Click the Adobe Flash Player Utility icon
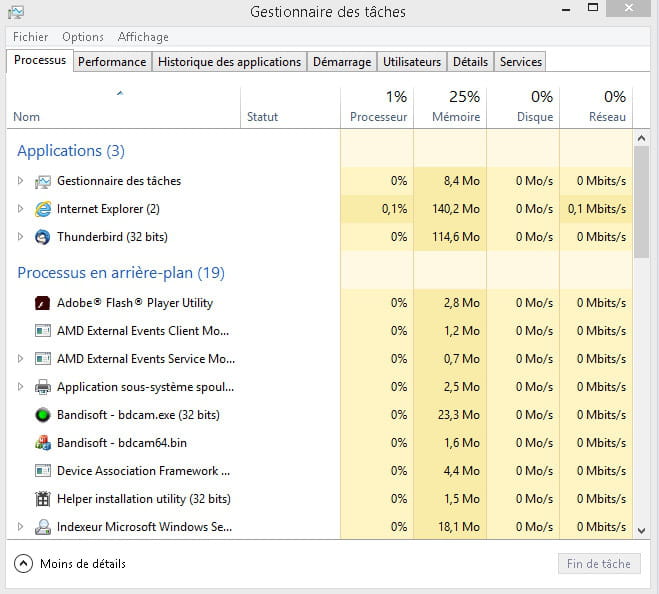This screenshot has height=594, width=659. 42,303
